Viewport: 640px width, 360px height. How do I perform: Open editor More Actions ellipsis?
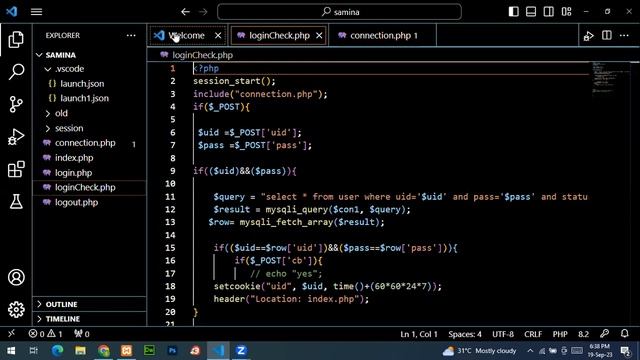pyautogui.click(x=624, y=36)
